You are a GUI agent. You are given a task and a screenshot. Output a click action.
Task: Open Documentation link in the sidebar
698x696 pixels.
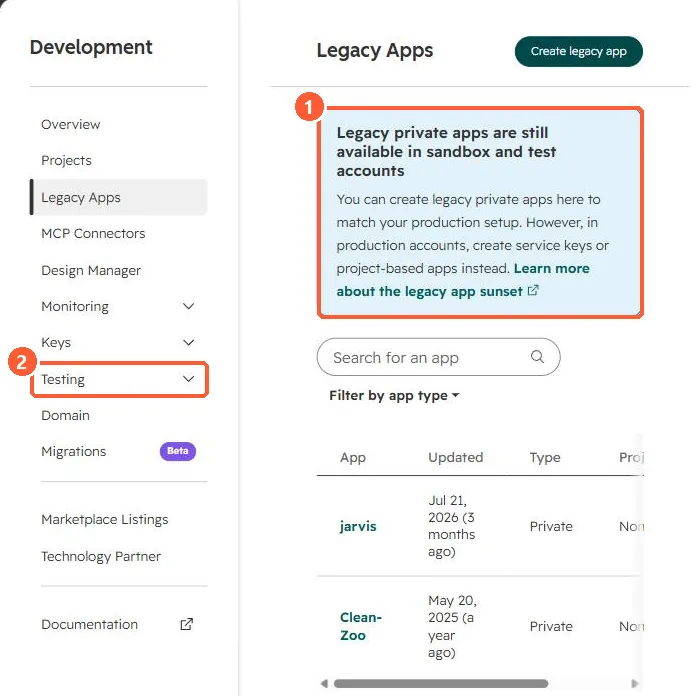[x=89, y=624]
